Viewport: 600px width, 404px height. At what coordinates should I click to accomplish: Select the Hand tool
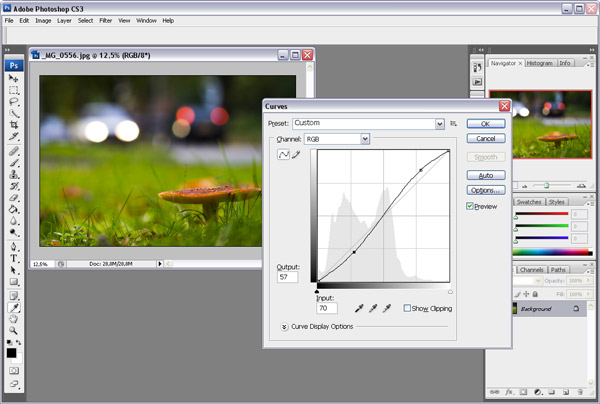[14, 319]
